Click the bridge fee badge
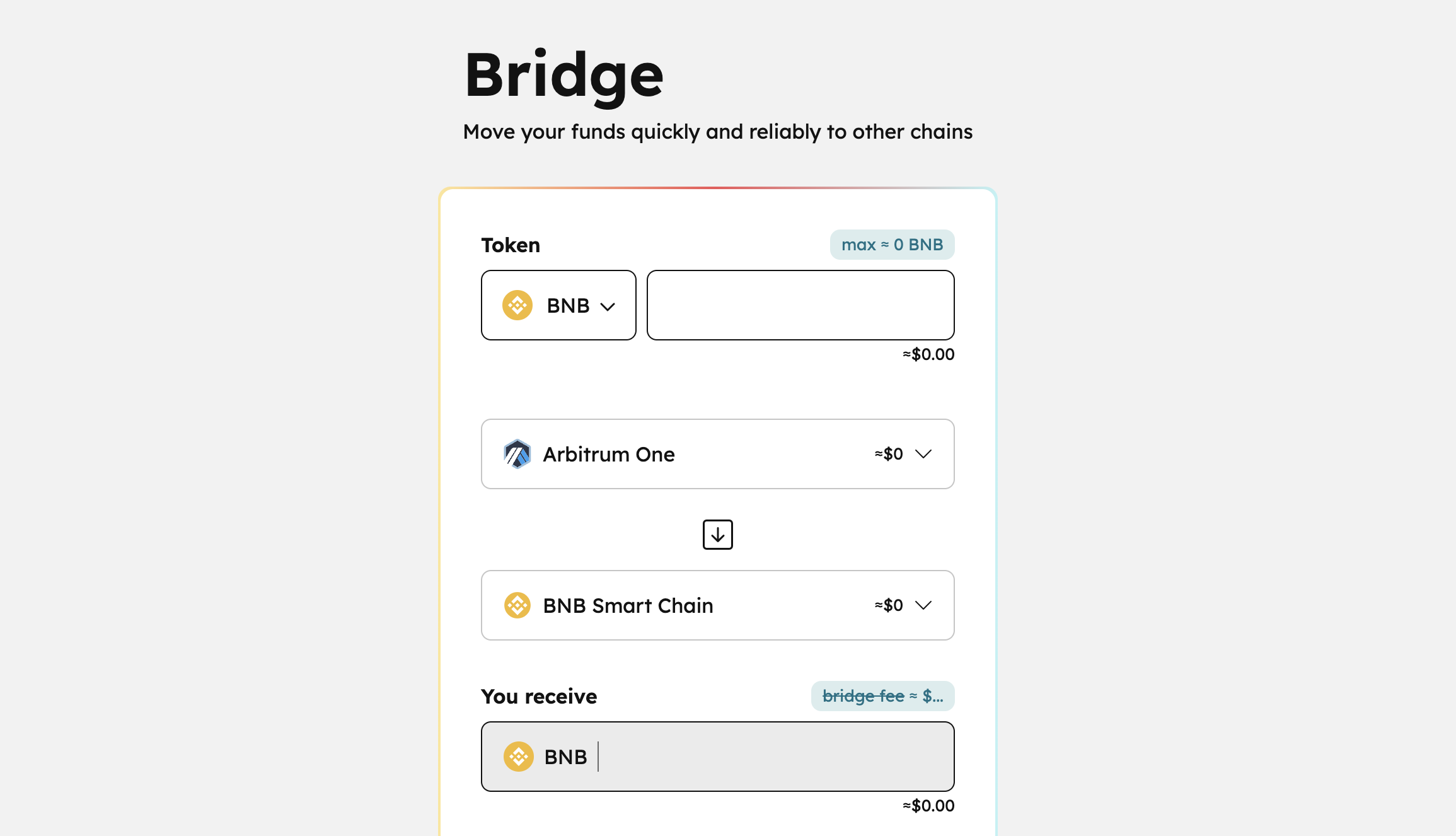 [x=883, y=696]
